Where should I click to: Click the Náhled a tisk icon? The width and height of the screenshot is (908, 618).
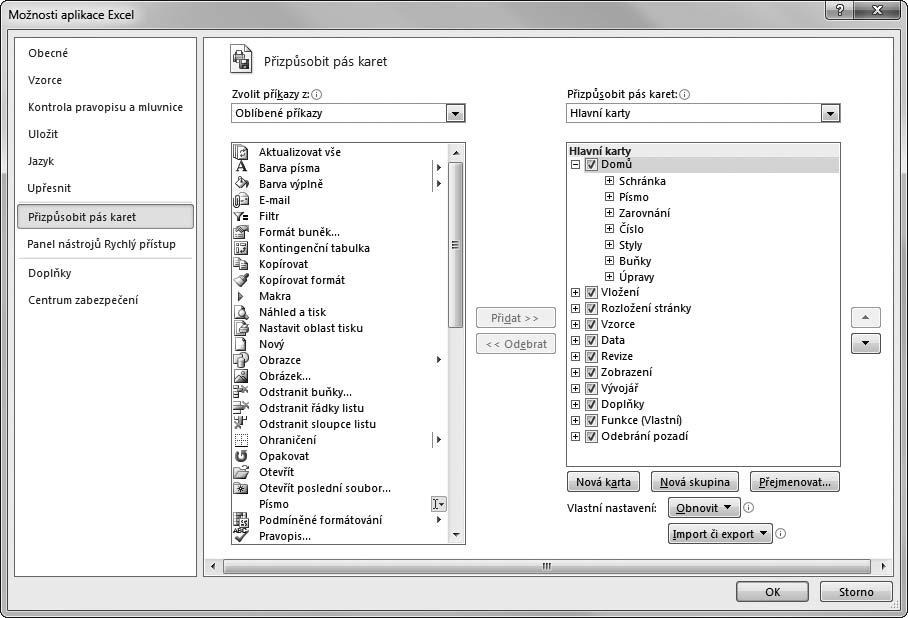(x=241, y=312)
